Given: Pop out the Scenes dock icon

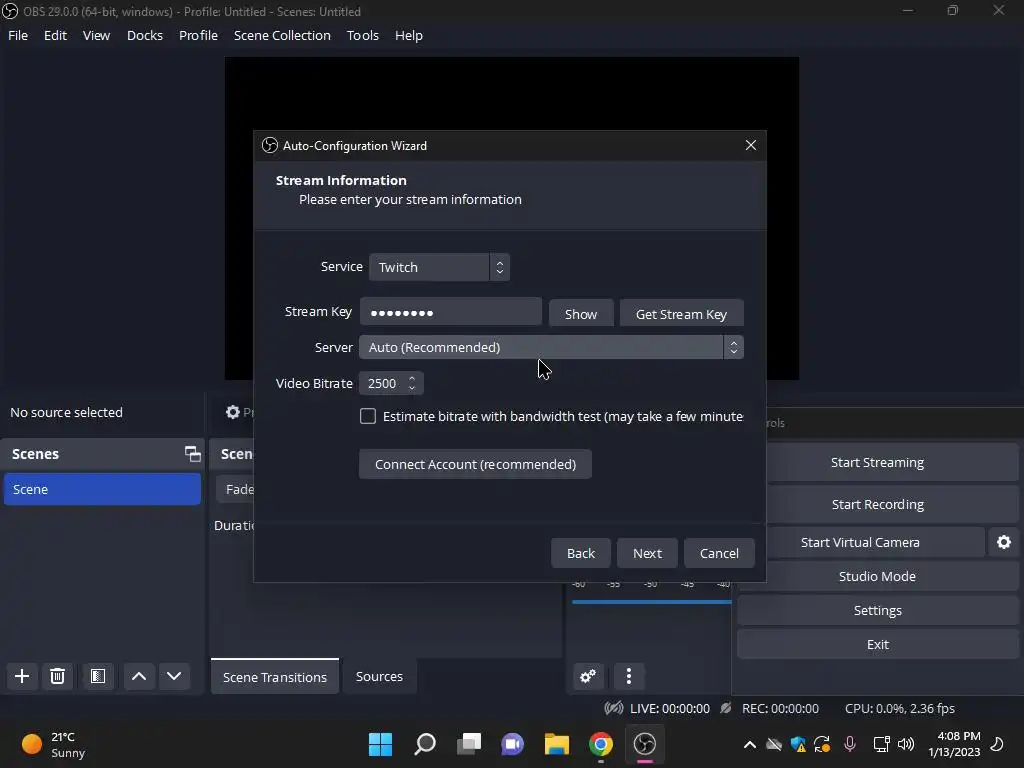Looking at the screenshot, I should click(192, 453).
